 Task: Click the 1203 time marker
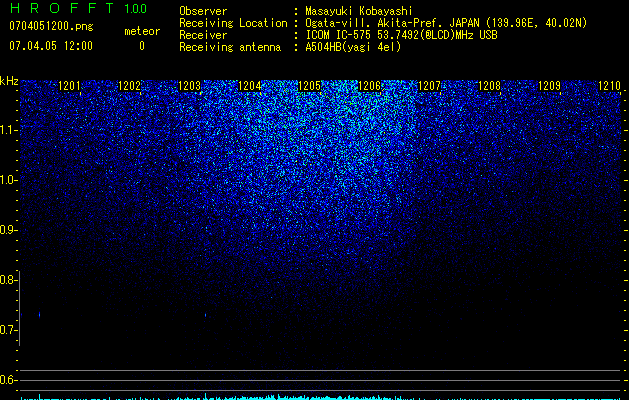tap(189, 86)
